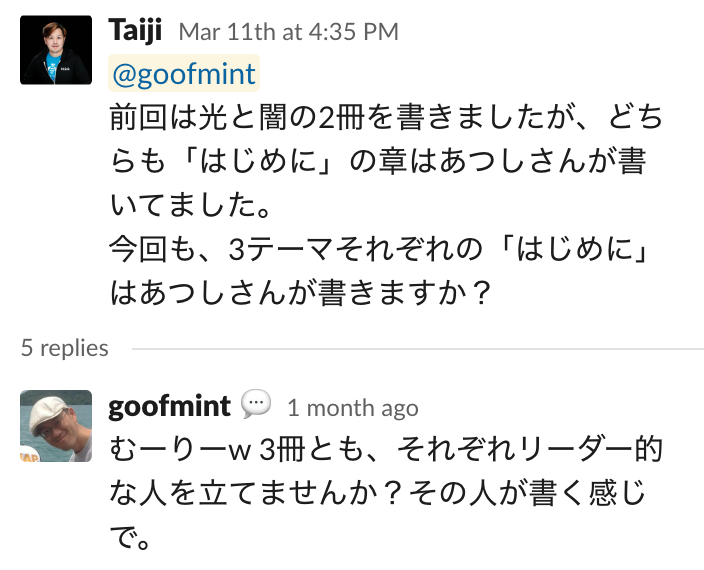
Task: Click the goofmint username in the reply
Action: pyautogui.click(x=169, y=406)
